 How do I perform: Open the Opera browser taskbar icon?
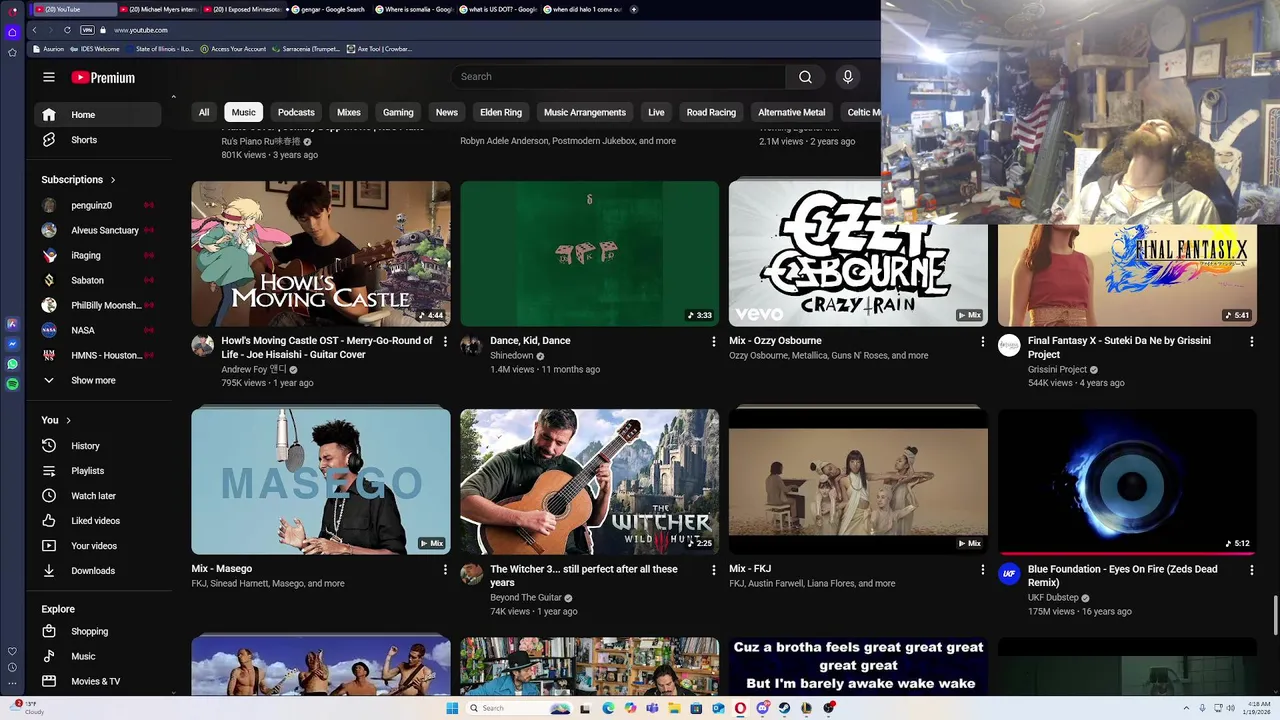[740, 708]
